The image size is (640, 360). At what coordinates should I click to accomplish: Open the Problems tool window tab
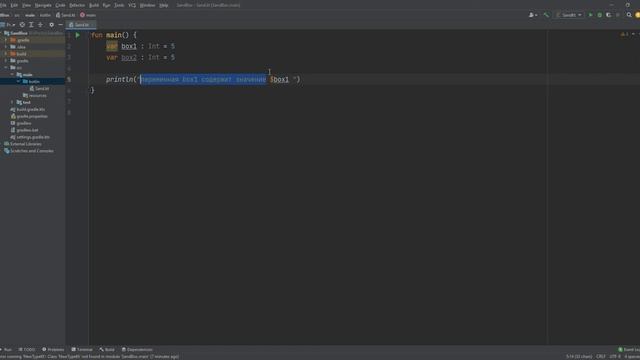click(x=53, y=349)
